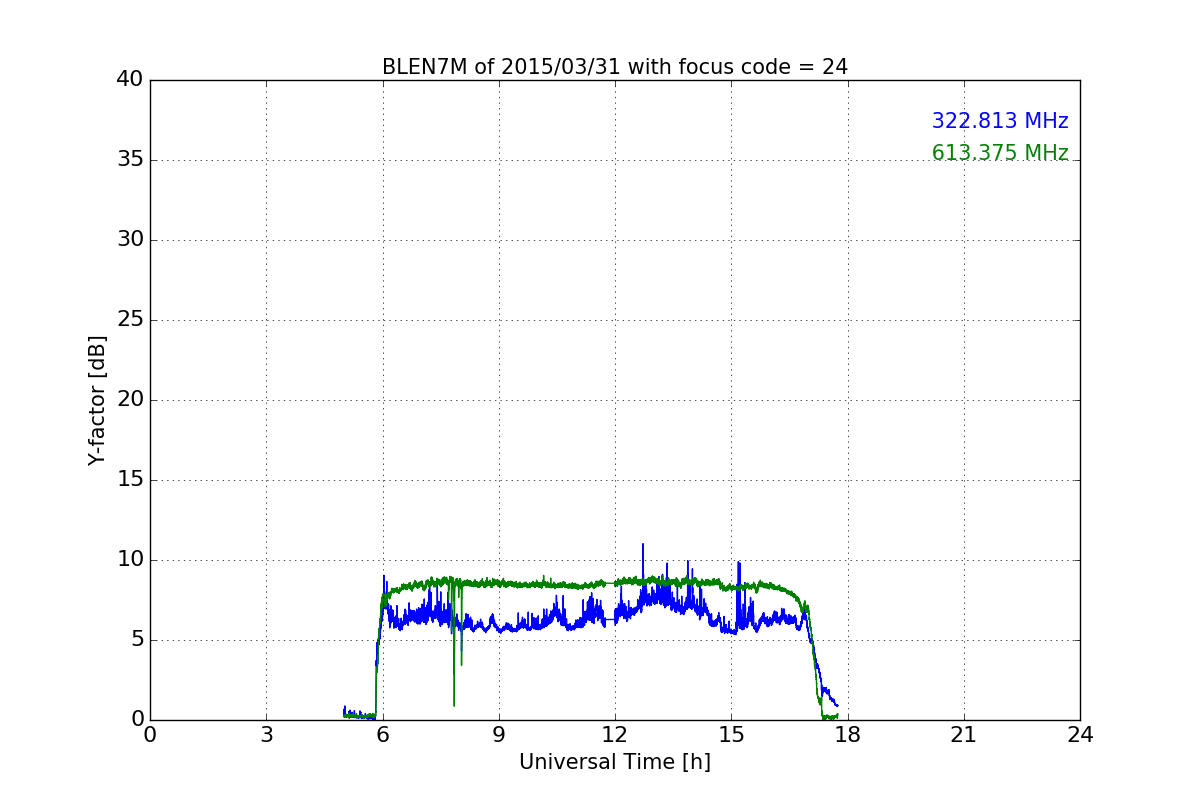Select the green '613.375 MHz' legend label
Viewport: 1200px width, 800px height.
[1000, 153]
